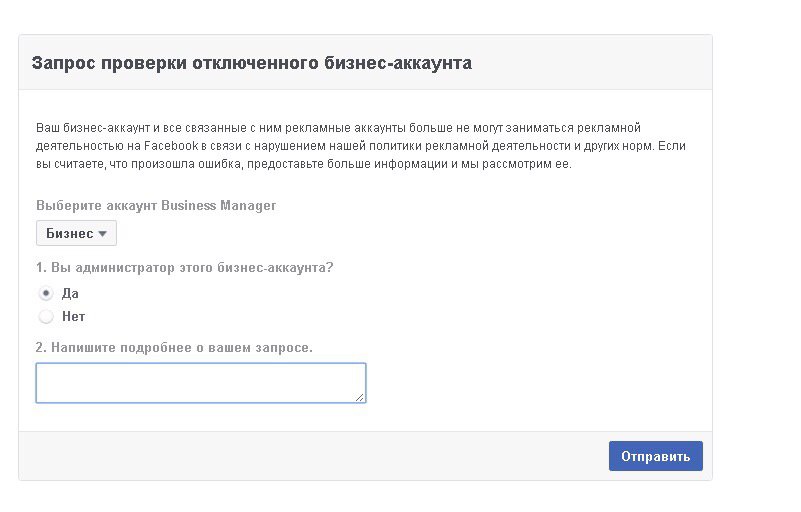Click the first line of the explanation paragraph

(x=338, y=128)
